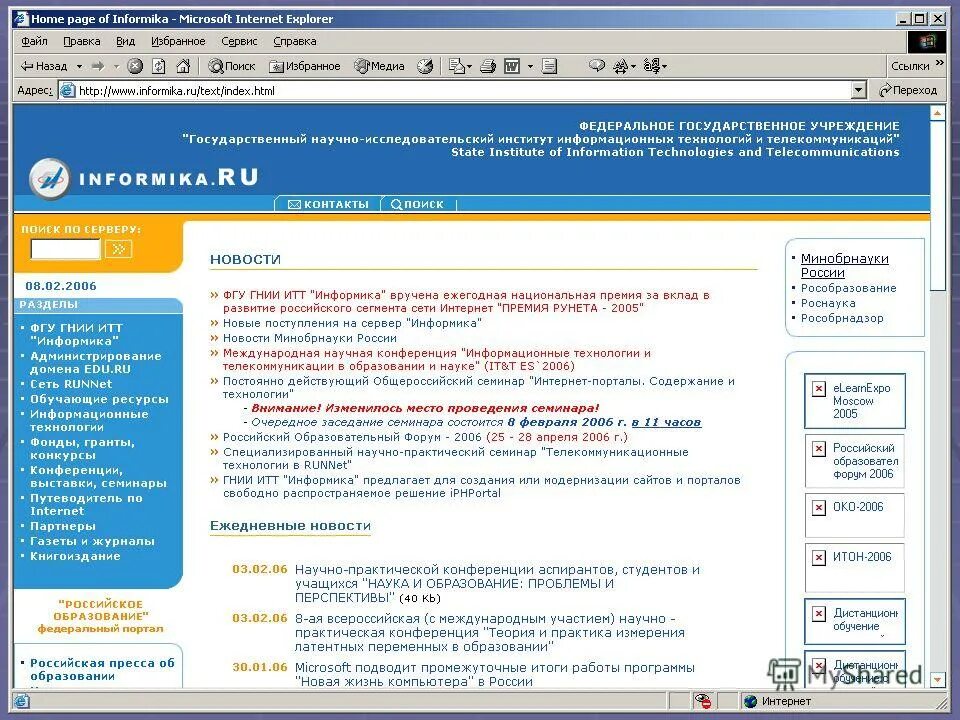The height and width of the screenshot is (720, 960).
Task: Click the eLearnExpo Moscow 2005 banner
Action: pyautogui.click(x=855, y=401)
